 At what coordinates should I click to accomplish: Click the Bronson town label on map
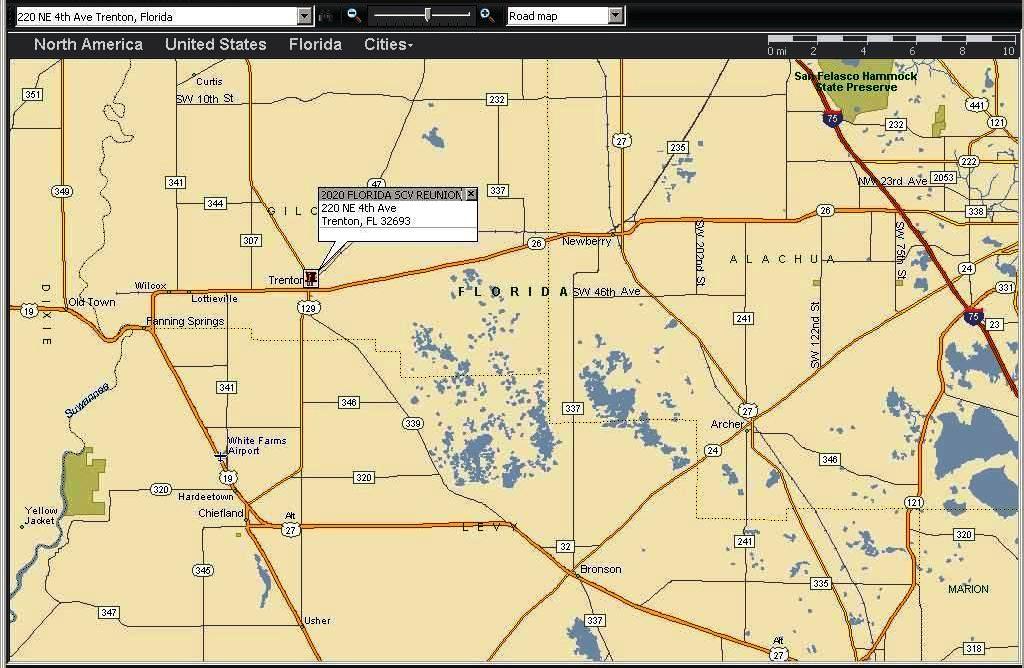(x=601, y=569)
